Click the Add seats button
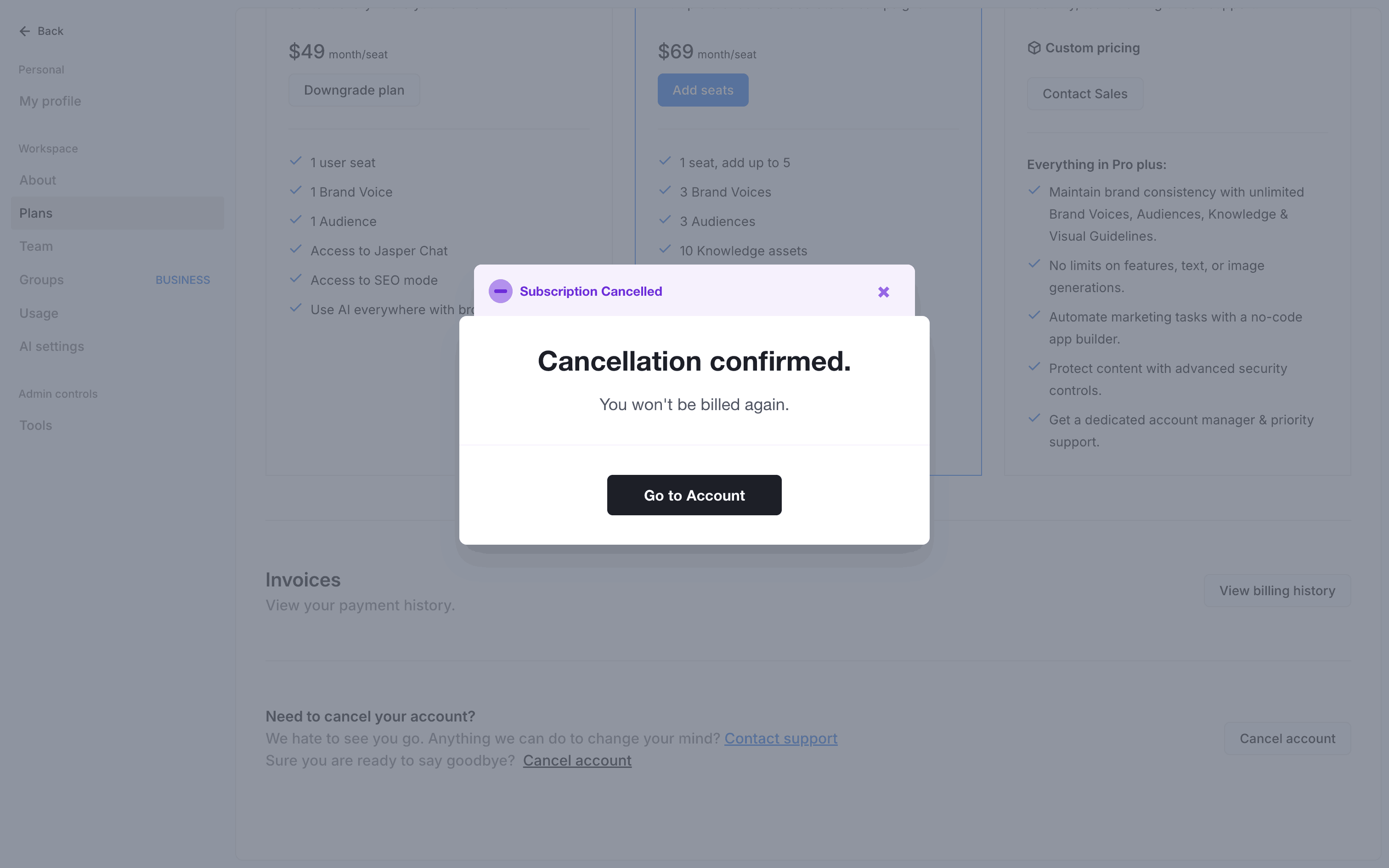Screen dimensions: 1389x868 pyautogui.click(x=702, y=90)
